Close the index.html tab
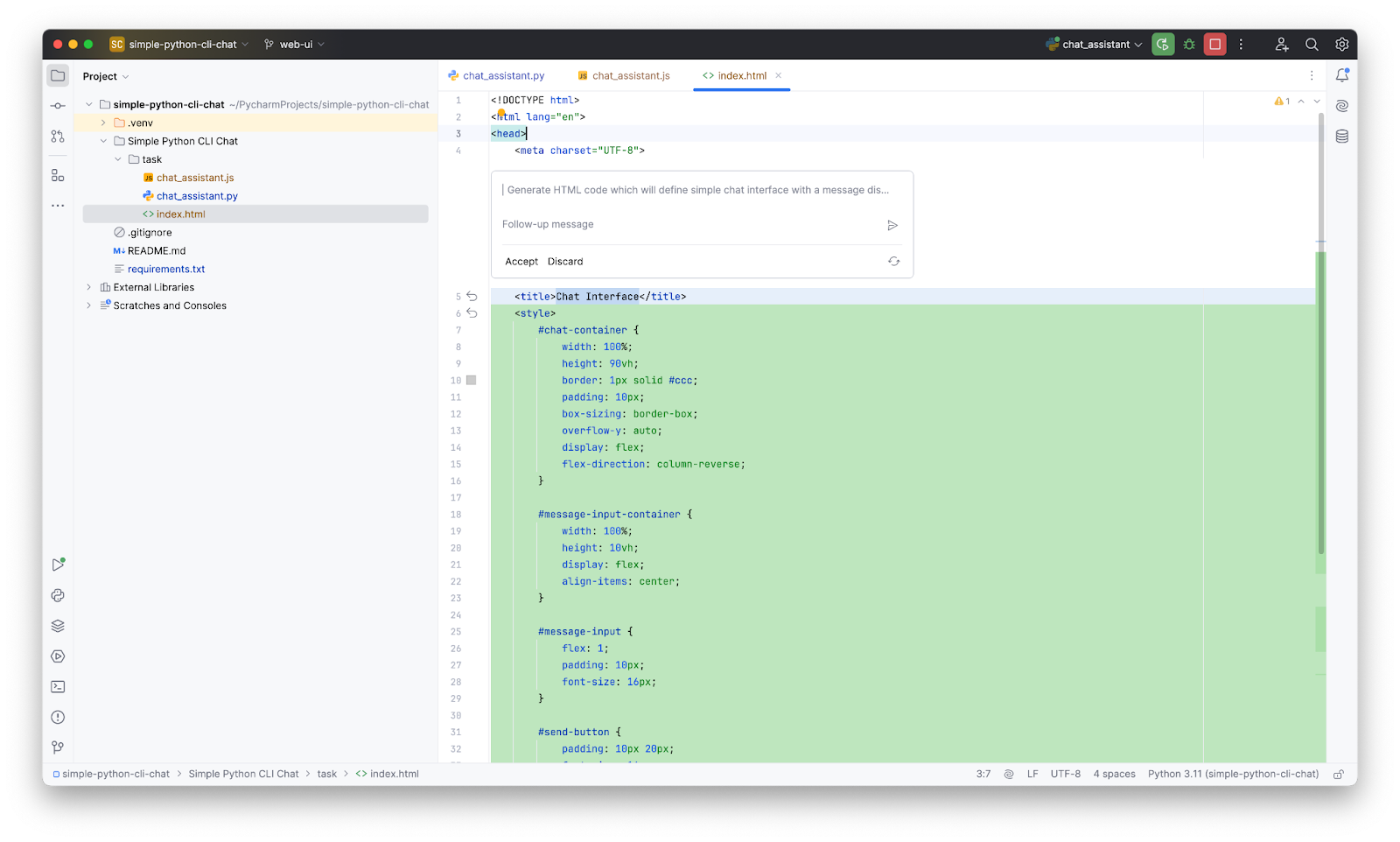 [x=779, y=76]
